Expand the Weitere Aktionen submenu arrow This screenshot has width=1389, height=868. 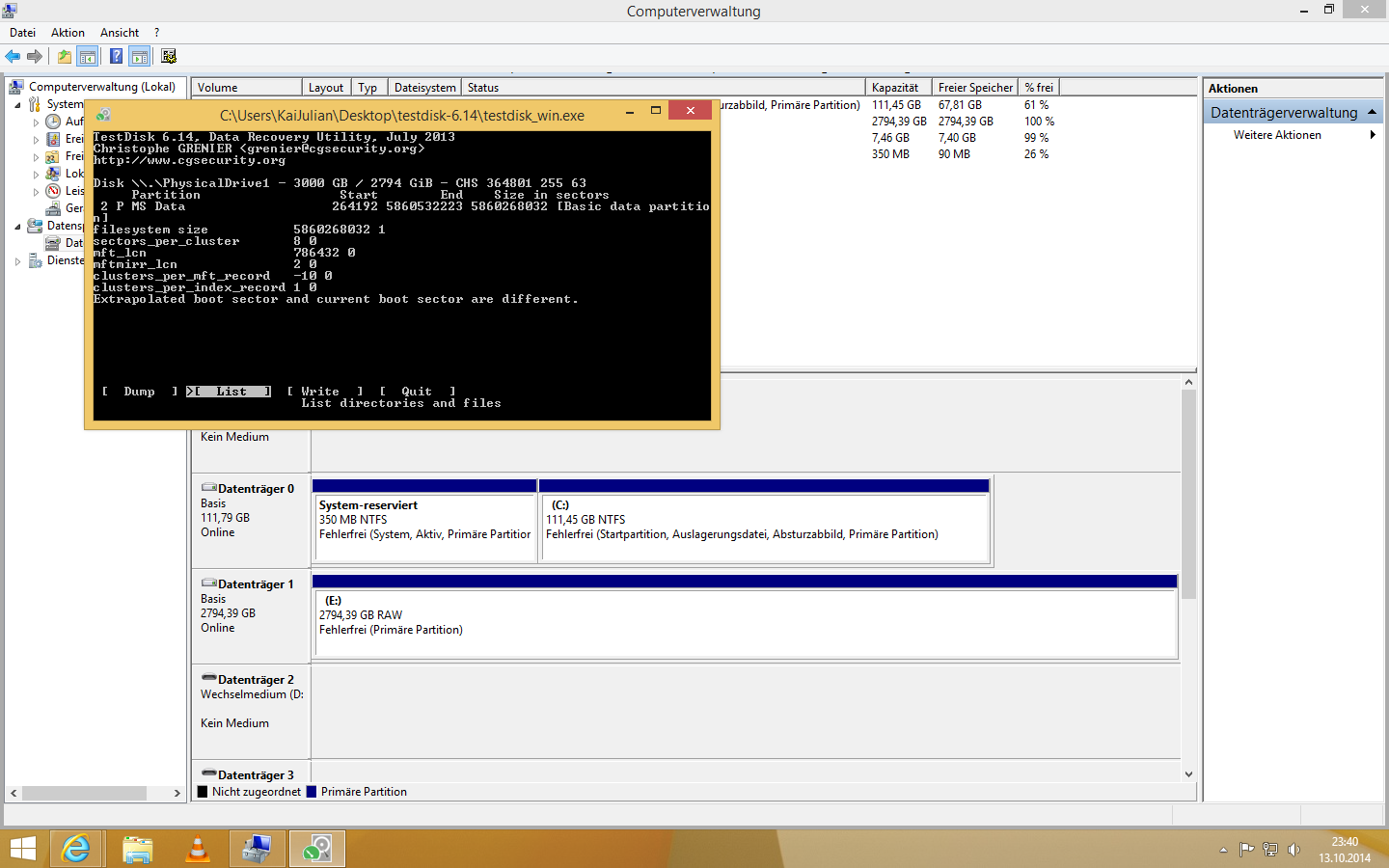[1373, 135]
